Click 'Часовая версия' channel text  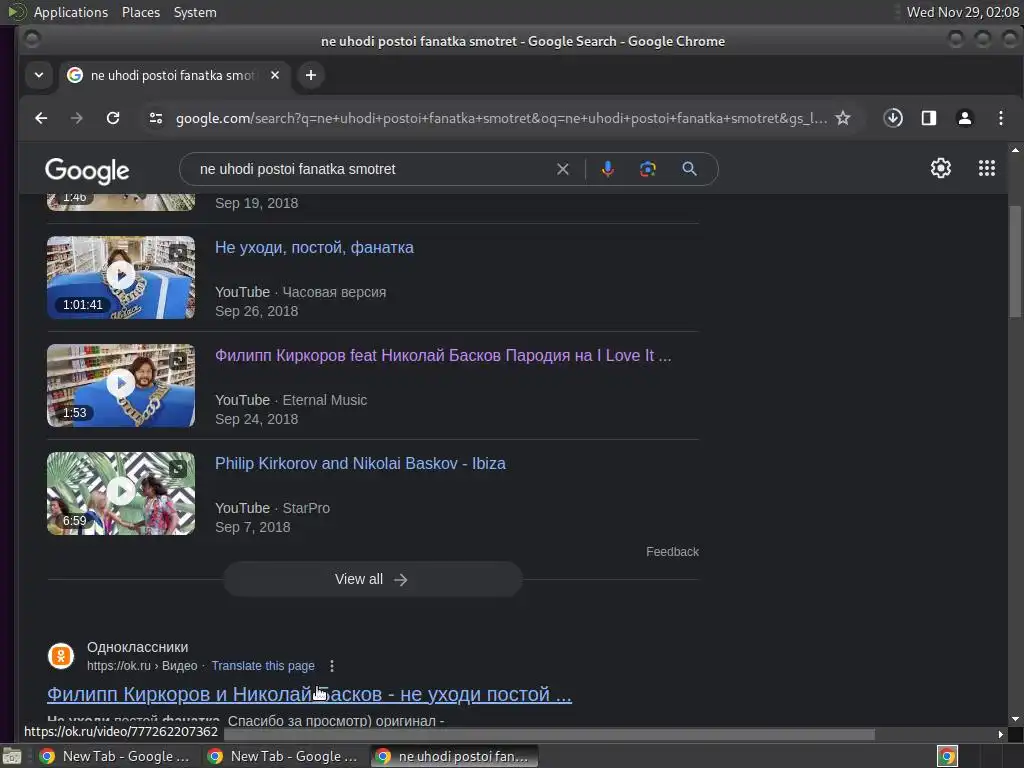click(334, 292)
